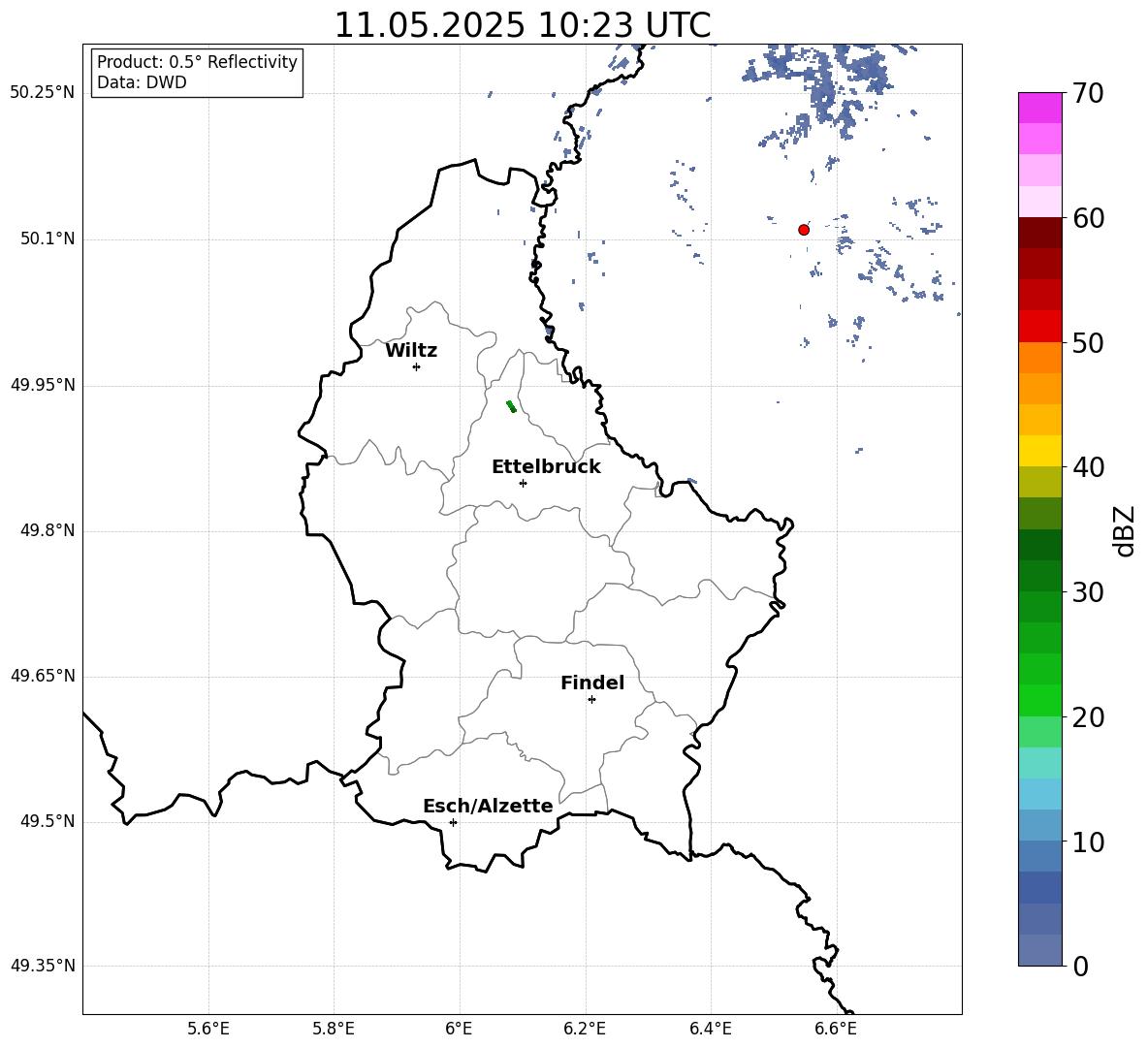Click the Findel map label

tap(592, 683)
